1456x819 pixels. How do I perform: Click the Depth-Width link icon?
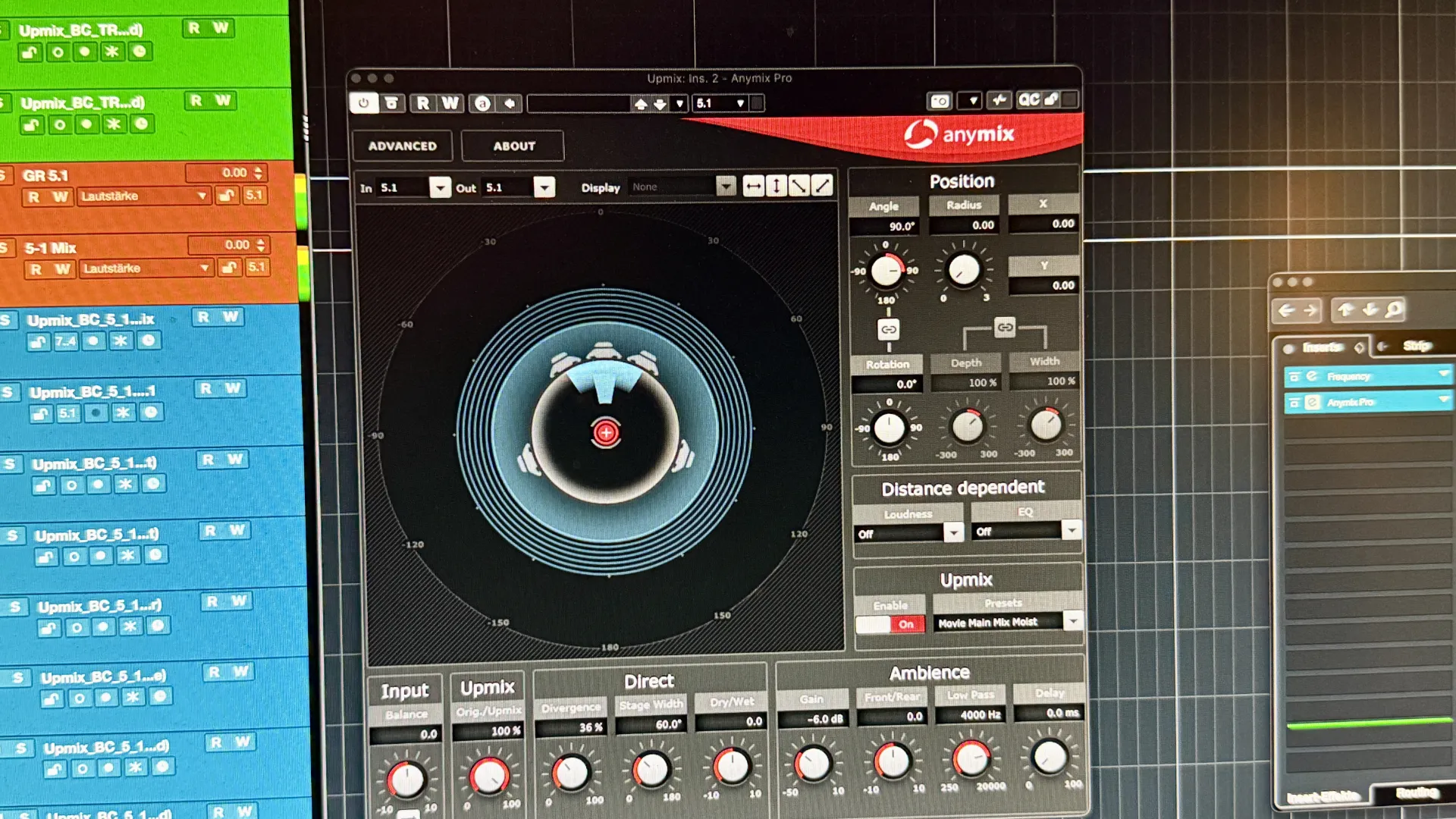[x=1005, y=328]
